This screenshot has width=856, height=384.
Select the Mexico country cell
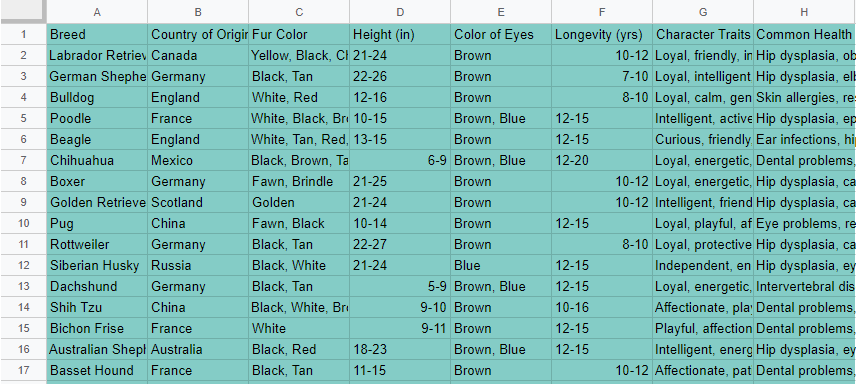click(x=198, y=161)
